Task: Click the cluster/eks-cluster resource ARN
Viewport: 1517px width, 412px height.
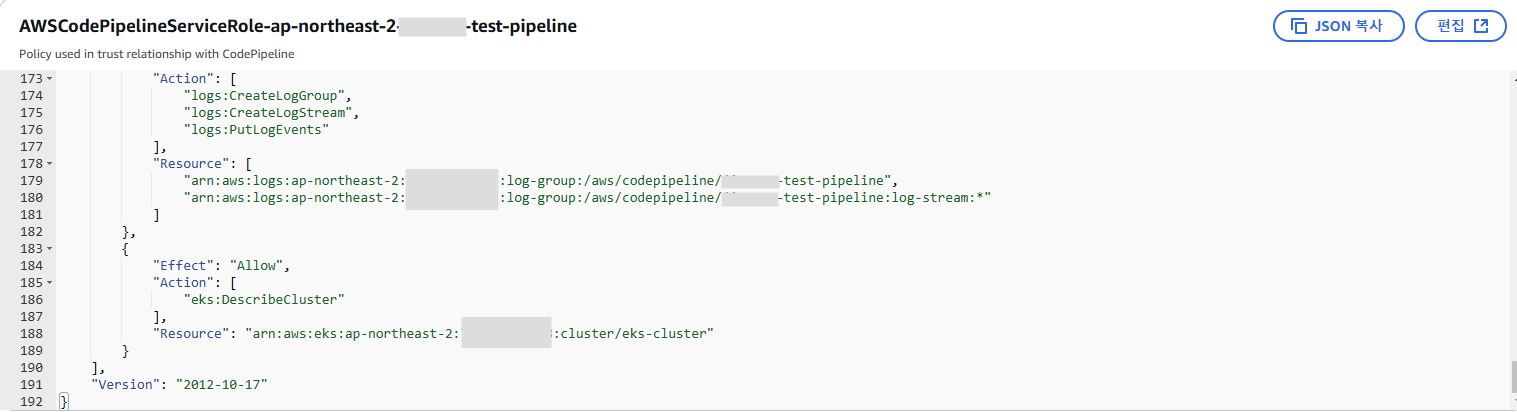Action: point(478,333)
